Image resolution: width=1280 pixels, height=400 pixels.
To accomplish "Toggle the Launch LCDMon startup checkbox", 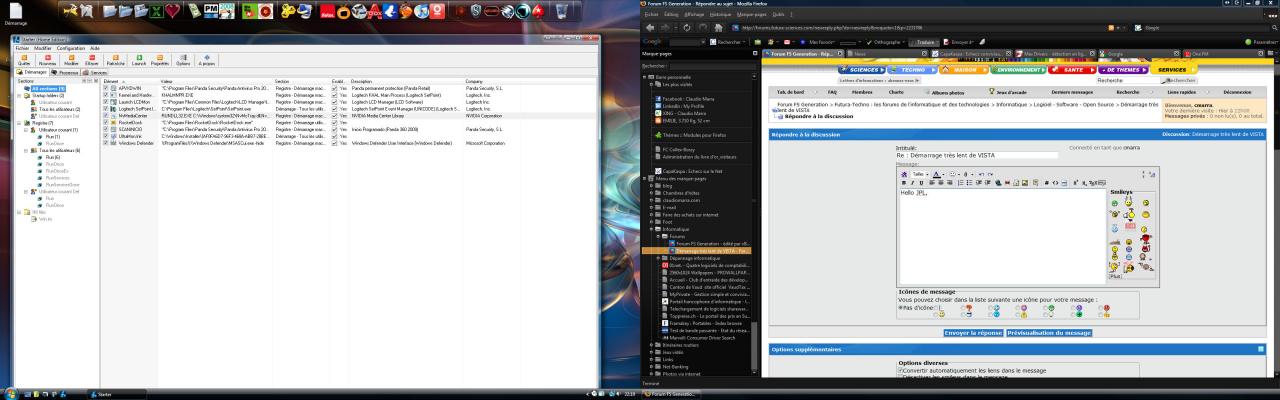I will (x=105, y=101).
